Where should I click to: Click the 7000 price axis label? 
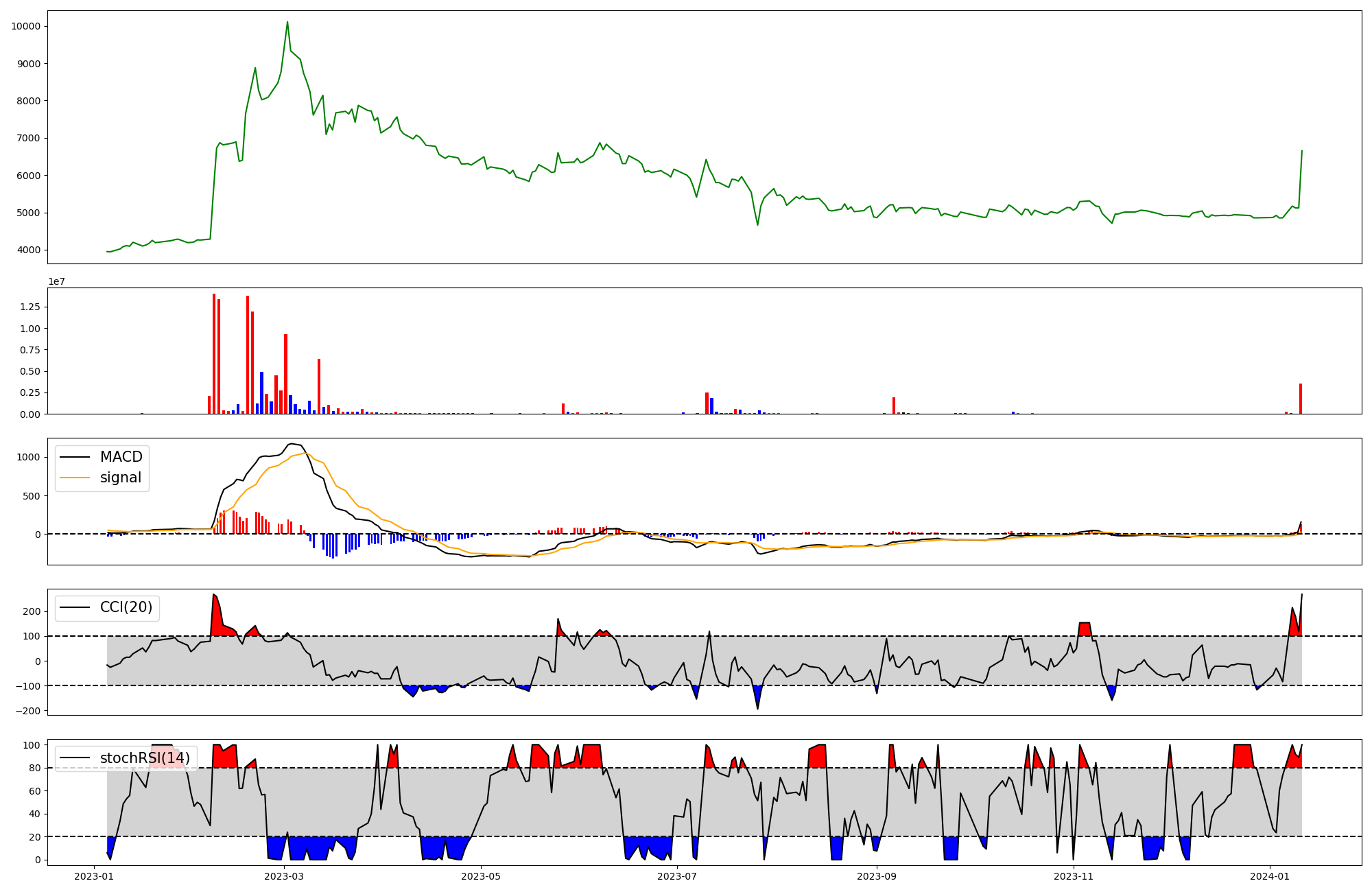point(28,138)
